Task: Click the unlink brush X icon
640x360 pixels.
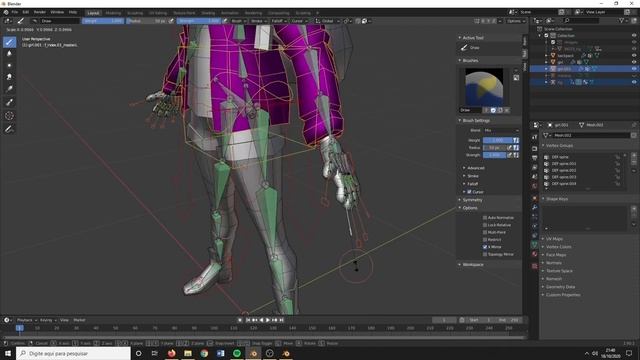Action: tap(507, 110)
